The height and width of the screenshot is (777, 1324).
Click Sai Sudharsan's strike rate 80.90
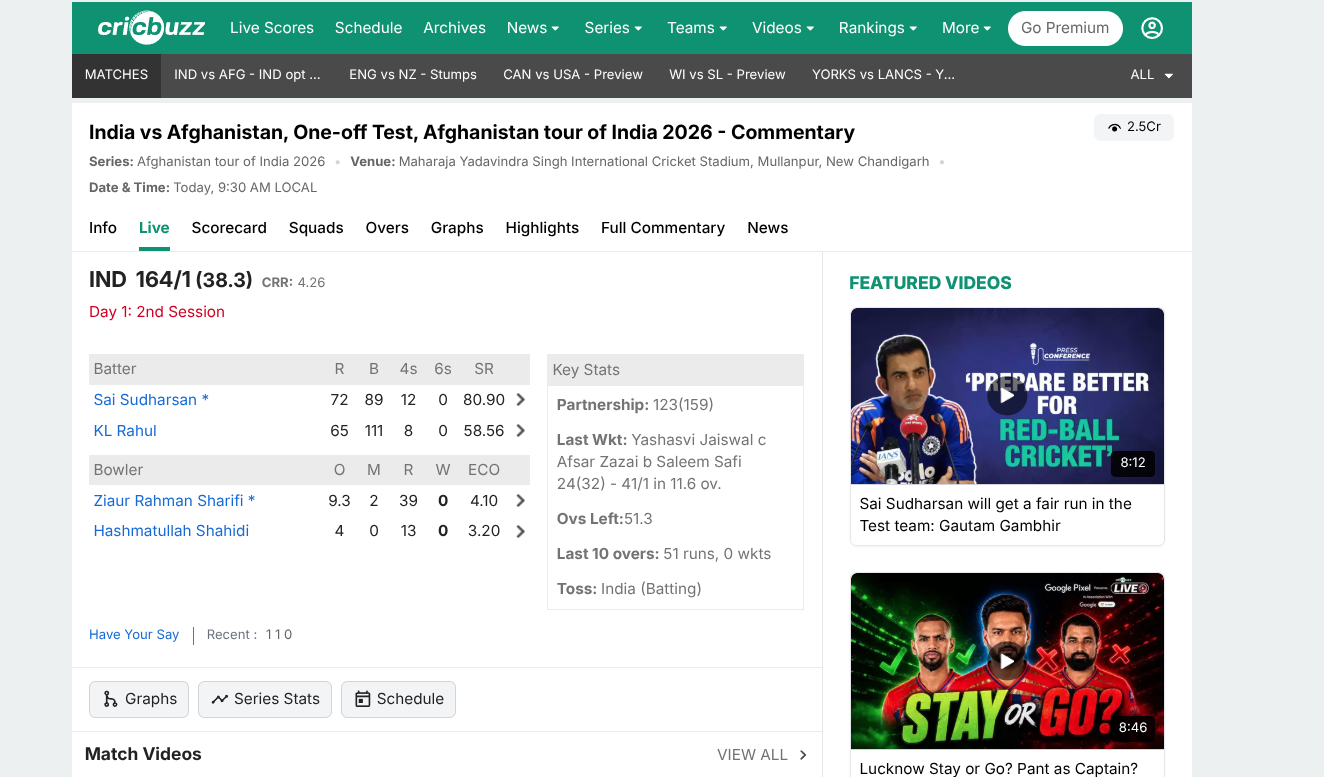[x=484, y=400]
